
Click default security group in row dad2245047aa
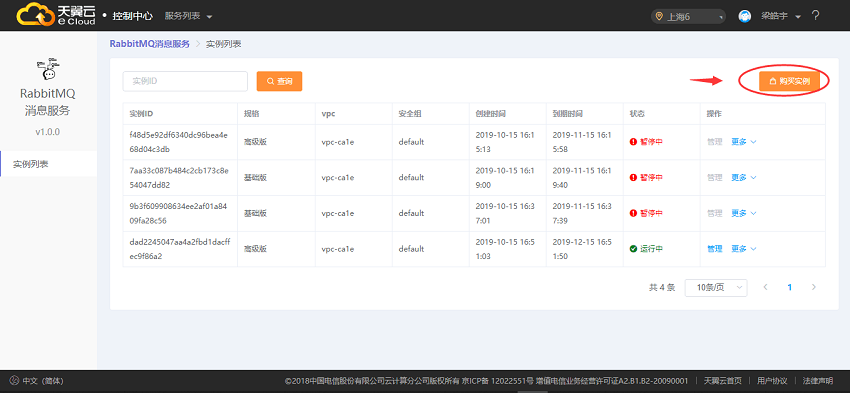[411, 249]
